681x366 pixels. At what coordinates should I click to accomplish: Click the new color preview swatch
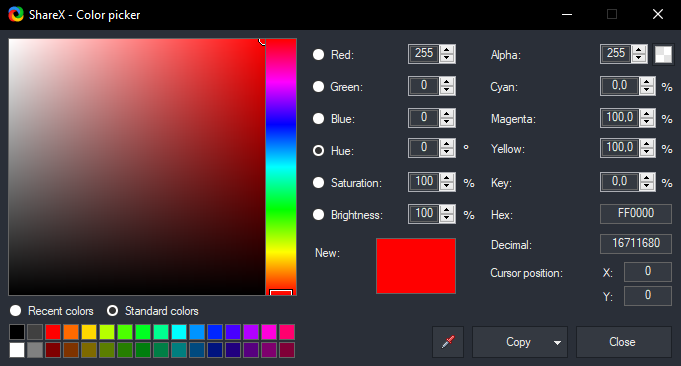pyautogui.click(x=416, y=266)
